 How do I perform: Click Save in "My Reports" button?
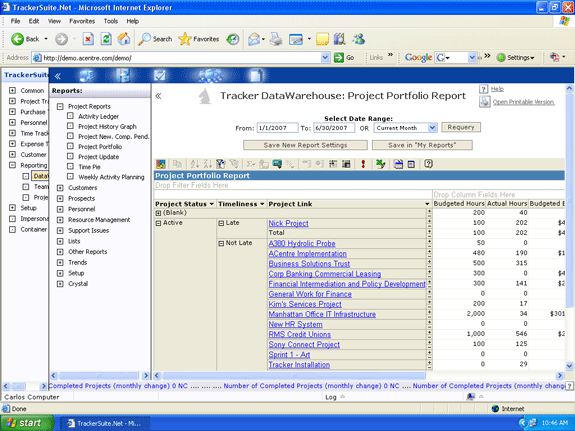(x=422, y=145)
